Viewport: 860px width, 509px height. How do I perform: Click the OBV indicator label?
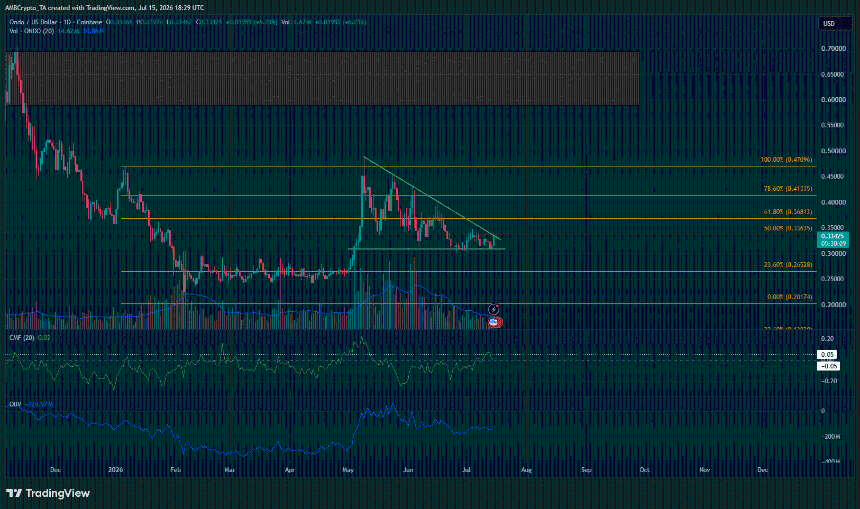click(15, 404)
